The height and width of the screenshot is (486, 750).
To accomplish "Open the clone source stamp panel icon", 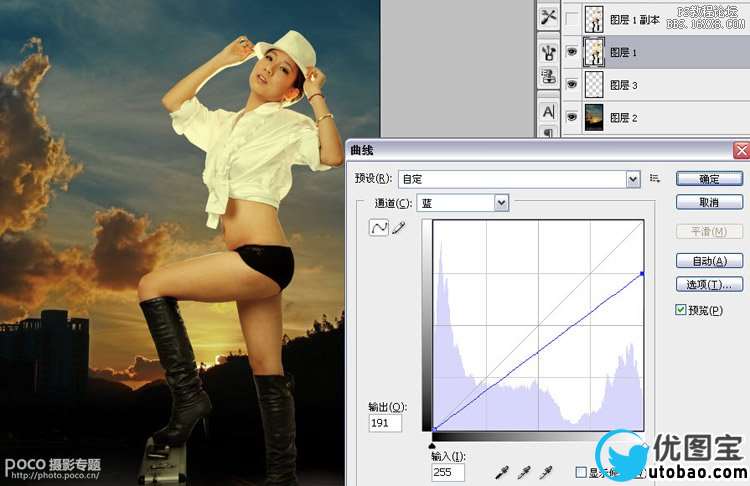I will (x=548, y=77).
